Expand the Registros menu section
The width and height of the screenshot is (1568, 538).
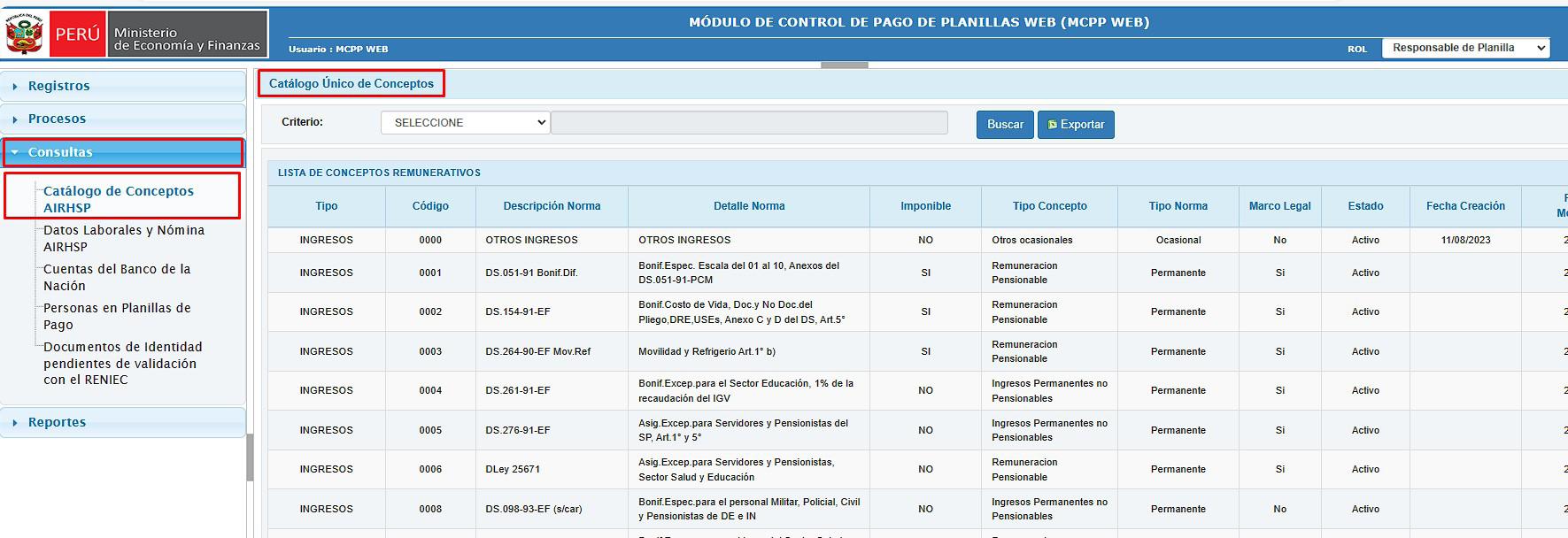(122, 86)
